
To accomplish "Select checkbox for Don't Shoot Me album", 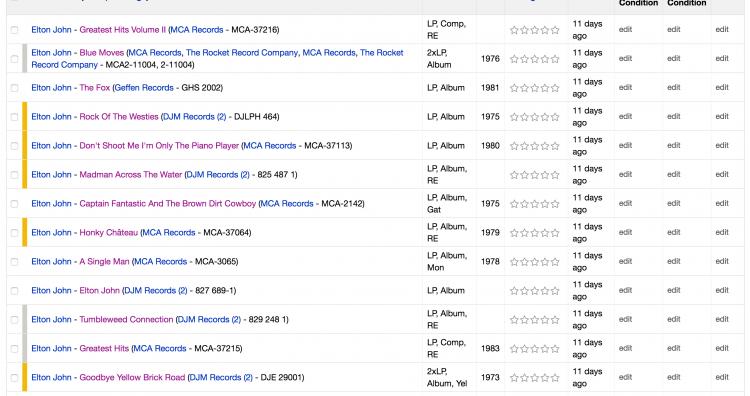I will [x=14, y=146].
